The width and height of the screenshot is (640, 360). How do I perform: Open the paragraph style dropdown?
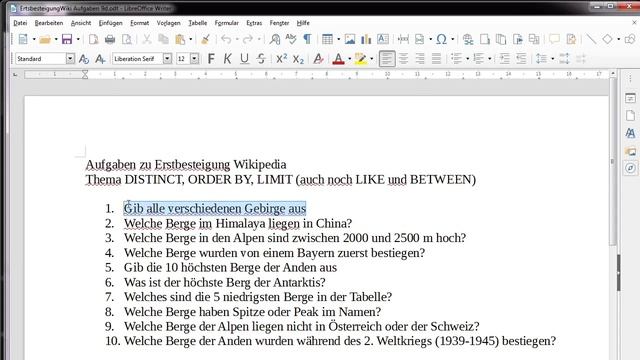coord(70,59)
